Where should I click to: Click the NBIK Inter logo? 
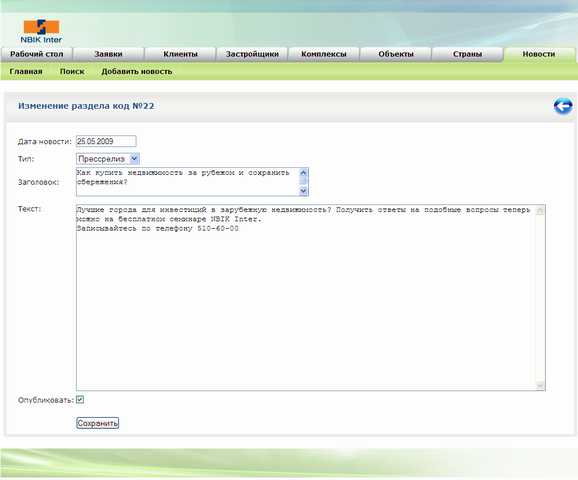[41, 31]
